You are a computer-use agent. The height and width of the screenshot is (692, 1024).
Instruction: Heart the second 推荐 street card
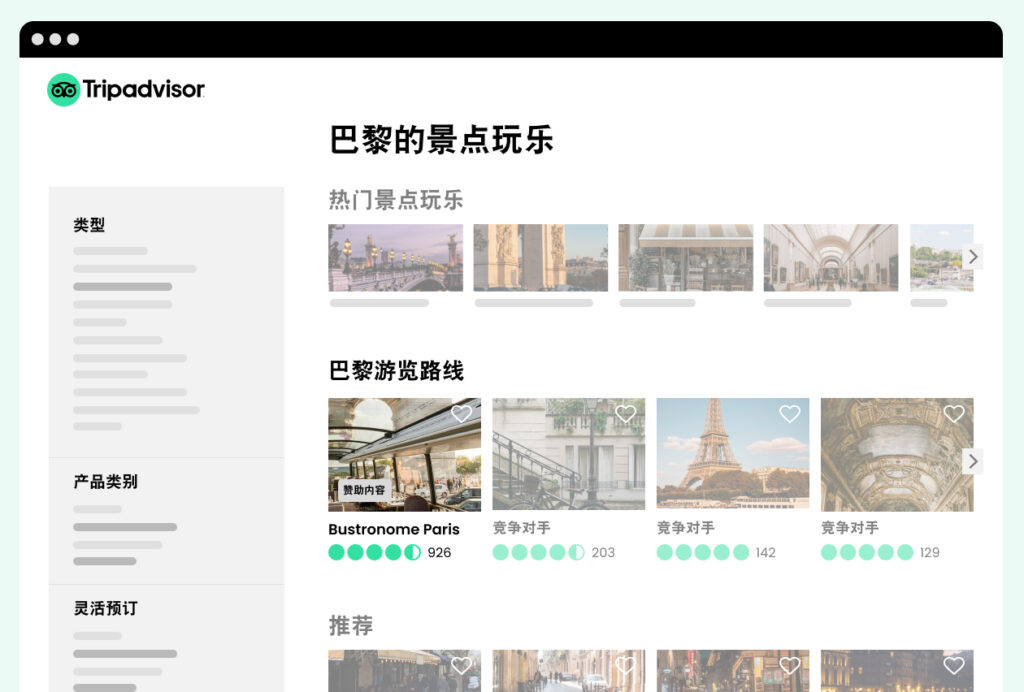(x=626, y=665)
